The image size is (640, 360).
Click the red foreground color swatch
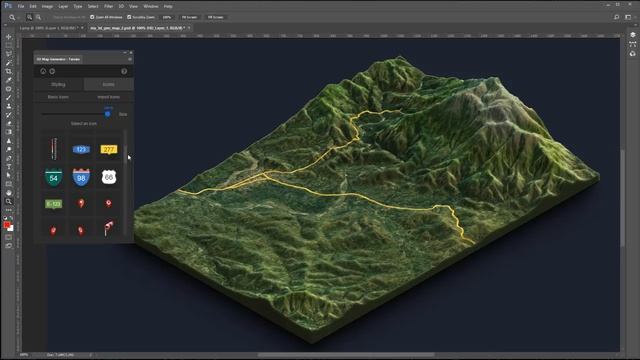point(7,225)
